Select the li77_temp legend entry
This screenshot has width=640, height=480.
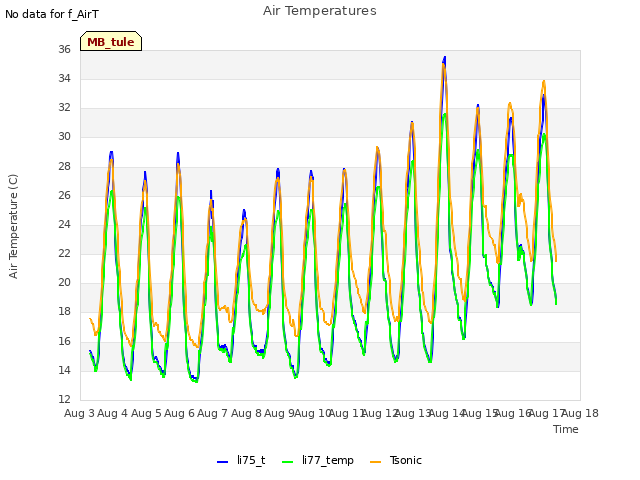tap(318, 460)
